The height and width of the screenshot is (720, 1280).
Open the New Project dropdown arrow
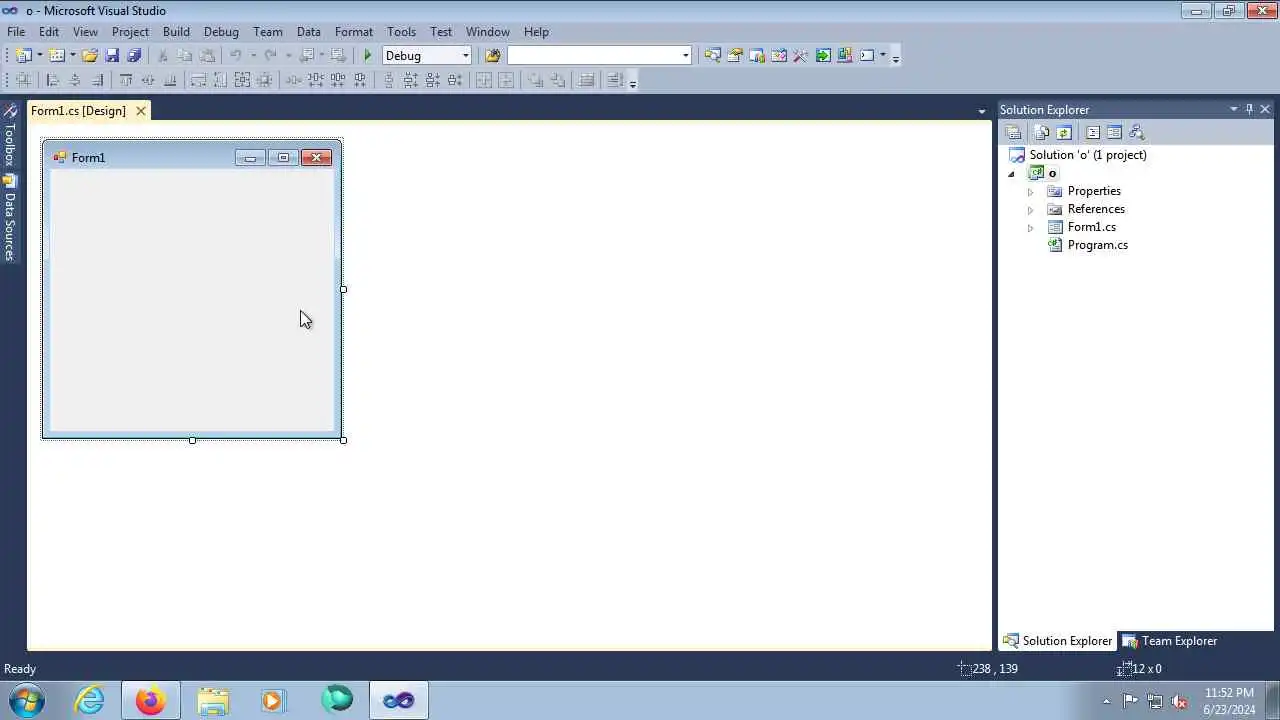[x=40, y=56]
